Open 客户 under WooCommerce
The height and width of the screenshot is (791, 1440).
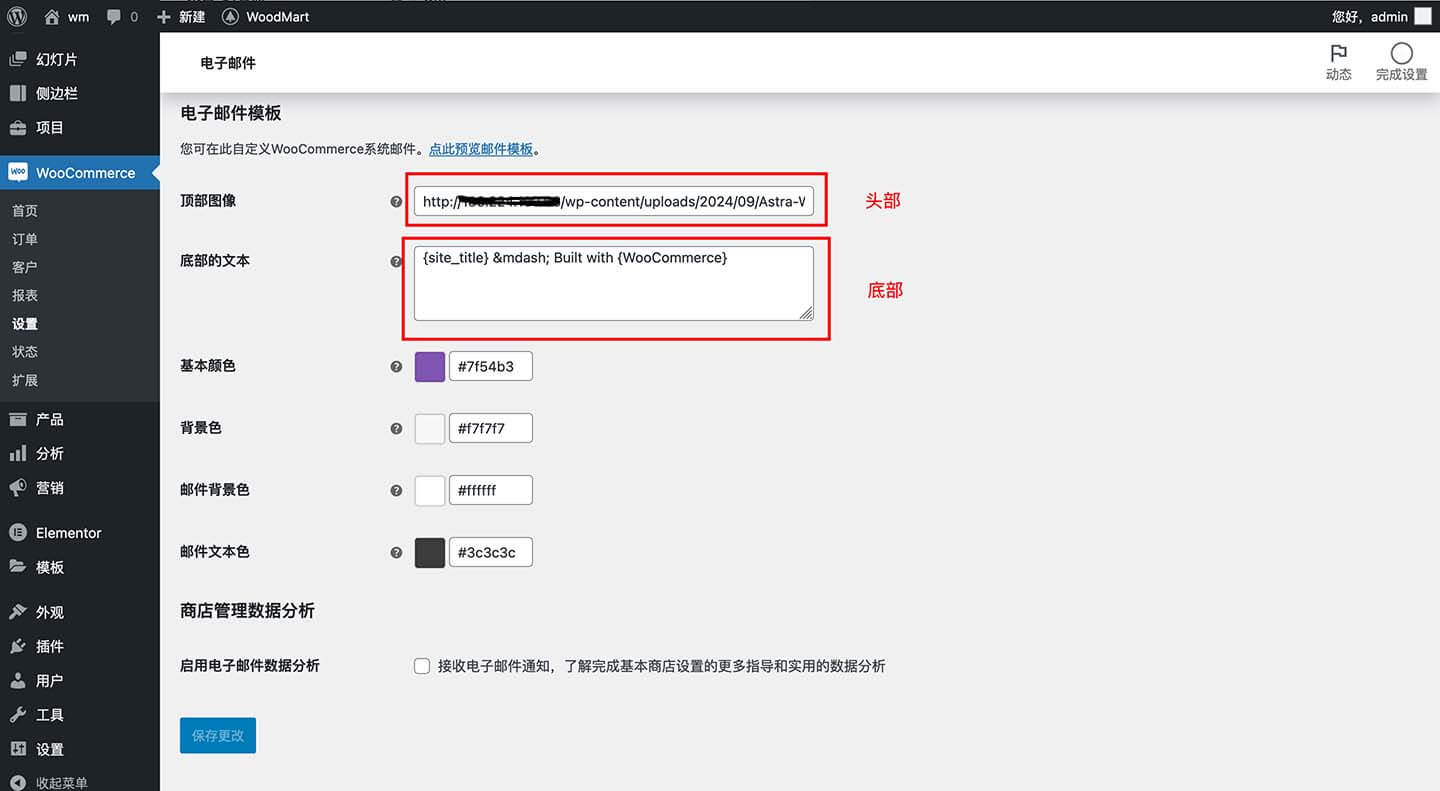25,267
